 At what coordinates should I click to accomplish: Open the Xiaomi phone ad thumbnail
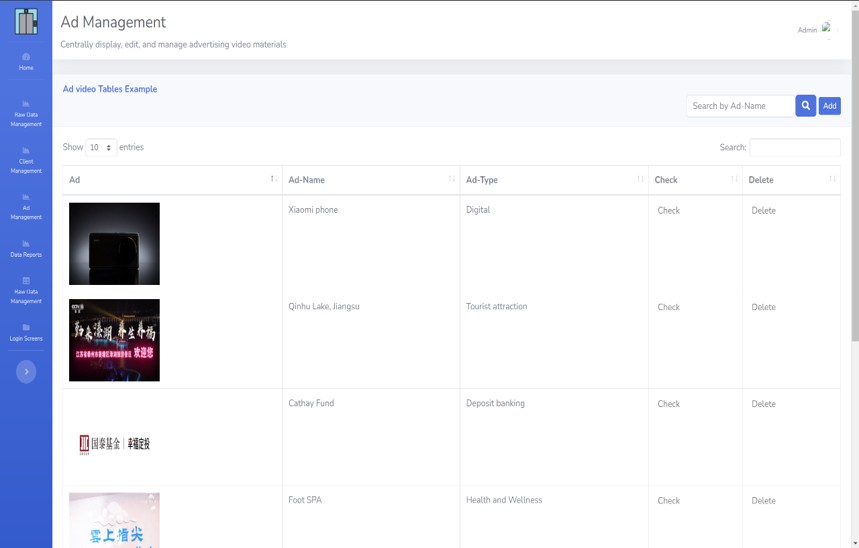(x=114, y=243)
